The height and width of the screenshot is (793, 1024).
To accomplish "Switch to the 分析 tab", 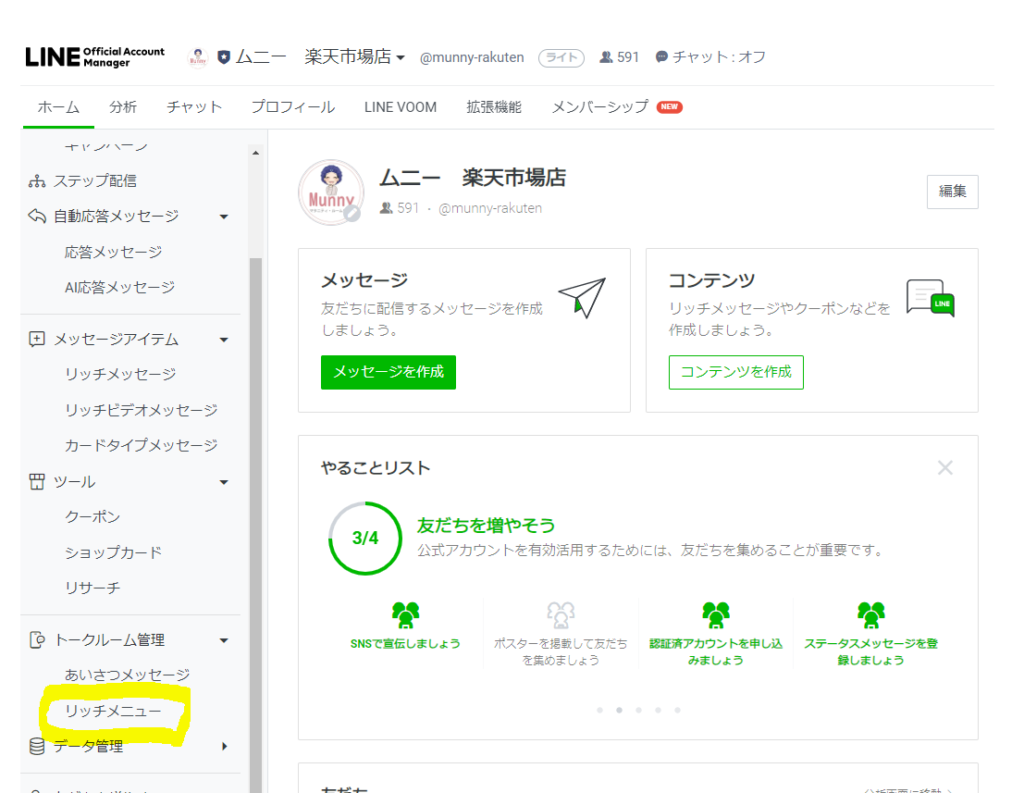I will click(x=123, y=107).
